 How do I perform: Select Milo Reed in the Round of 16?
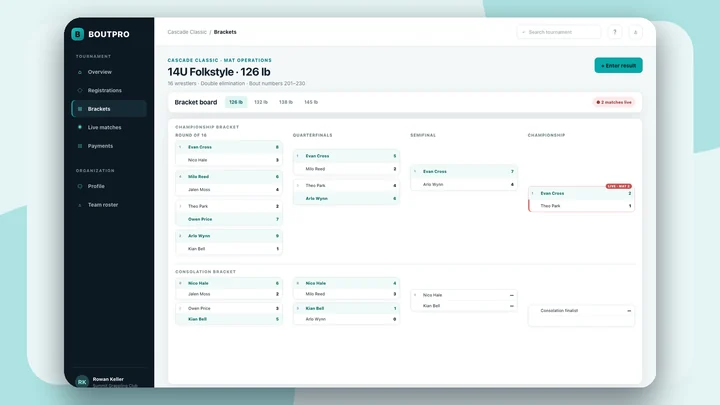point(229,177)
